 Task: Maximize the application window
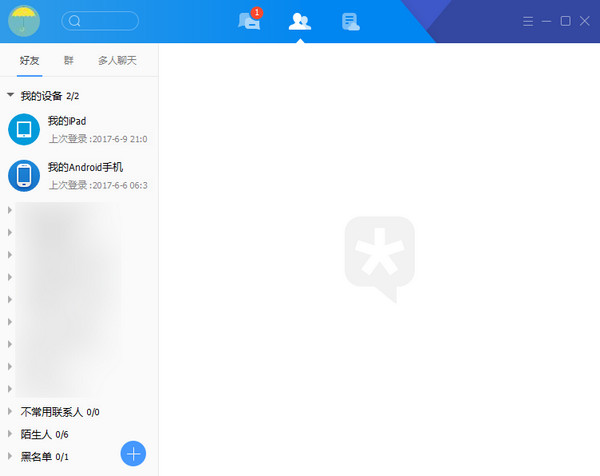(x=565, y=21)
